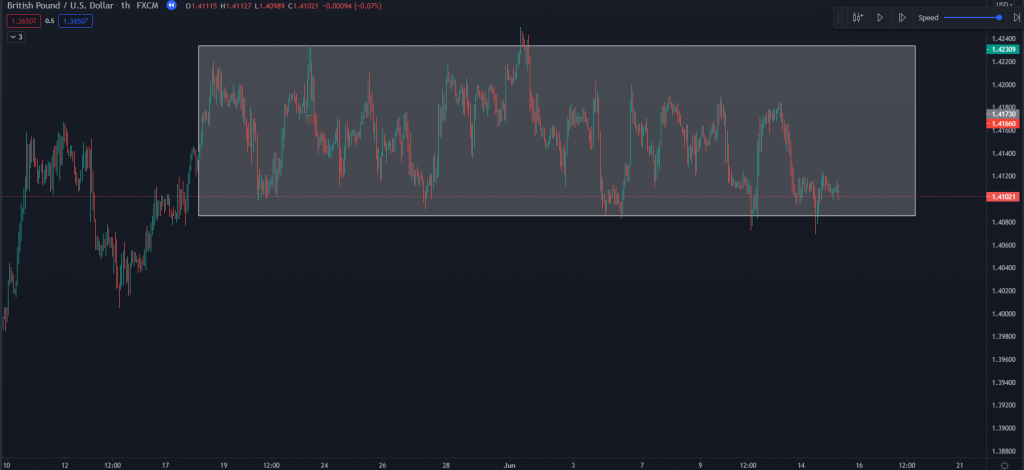Click the green 1.42309 price label
The image size is (1024, 470).
click(x=1003, y=49)
